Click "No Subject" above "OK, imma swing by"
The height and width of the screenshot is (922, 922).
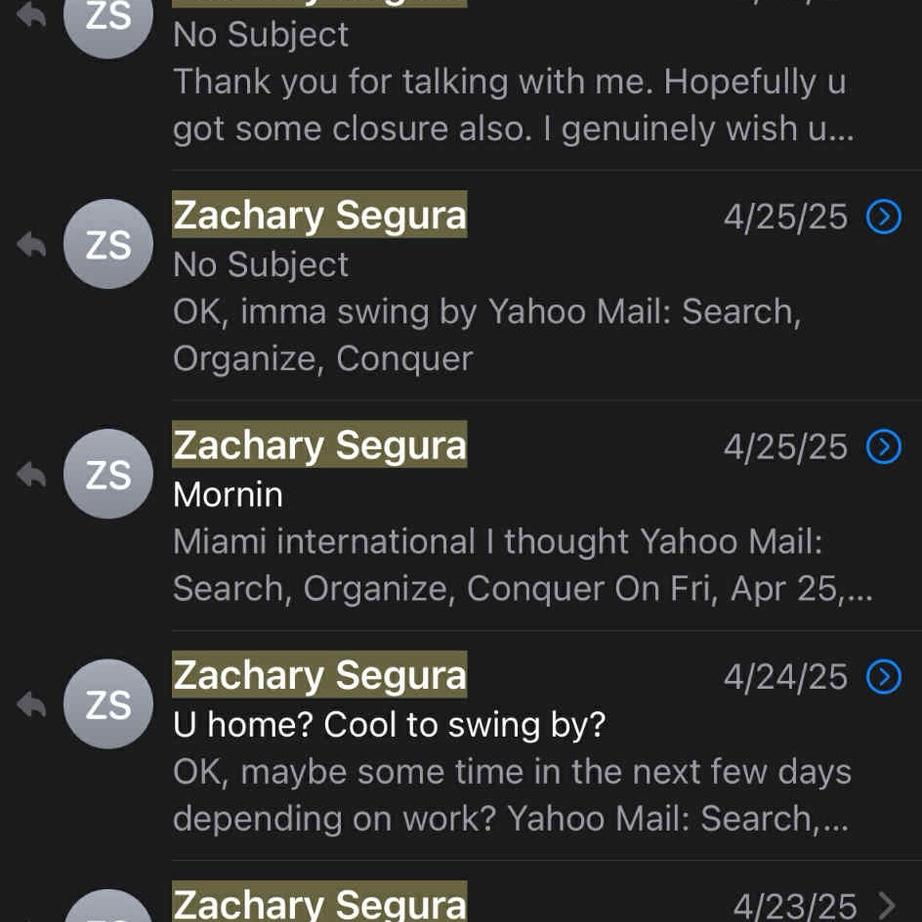tap(261, 264)
